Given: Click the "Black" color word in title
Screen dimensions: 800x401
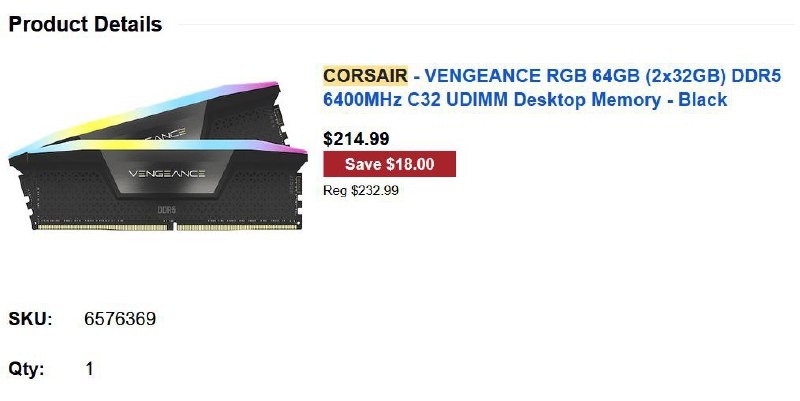Looking at the screenshot, I should [703, 100].
